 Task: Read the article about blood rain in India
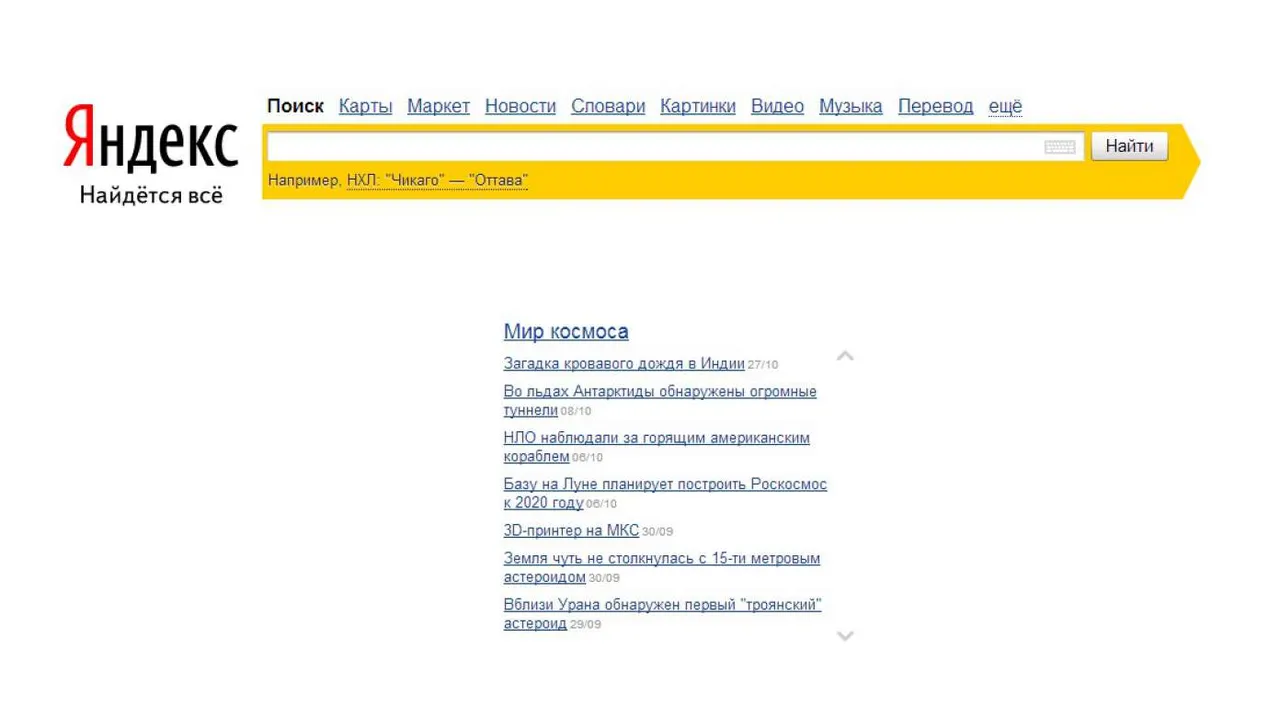pos(624,364)
